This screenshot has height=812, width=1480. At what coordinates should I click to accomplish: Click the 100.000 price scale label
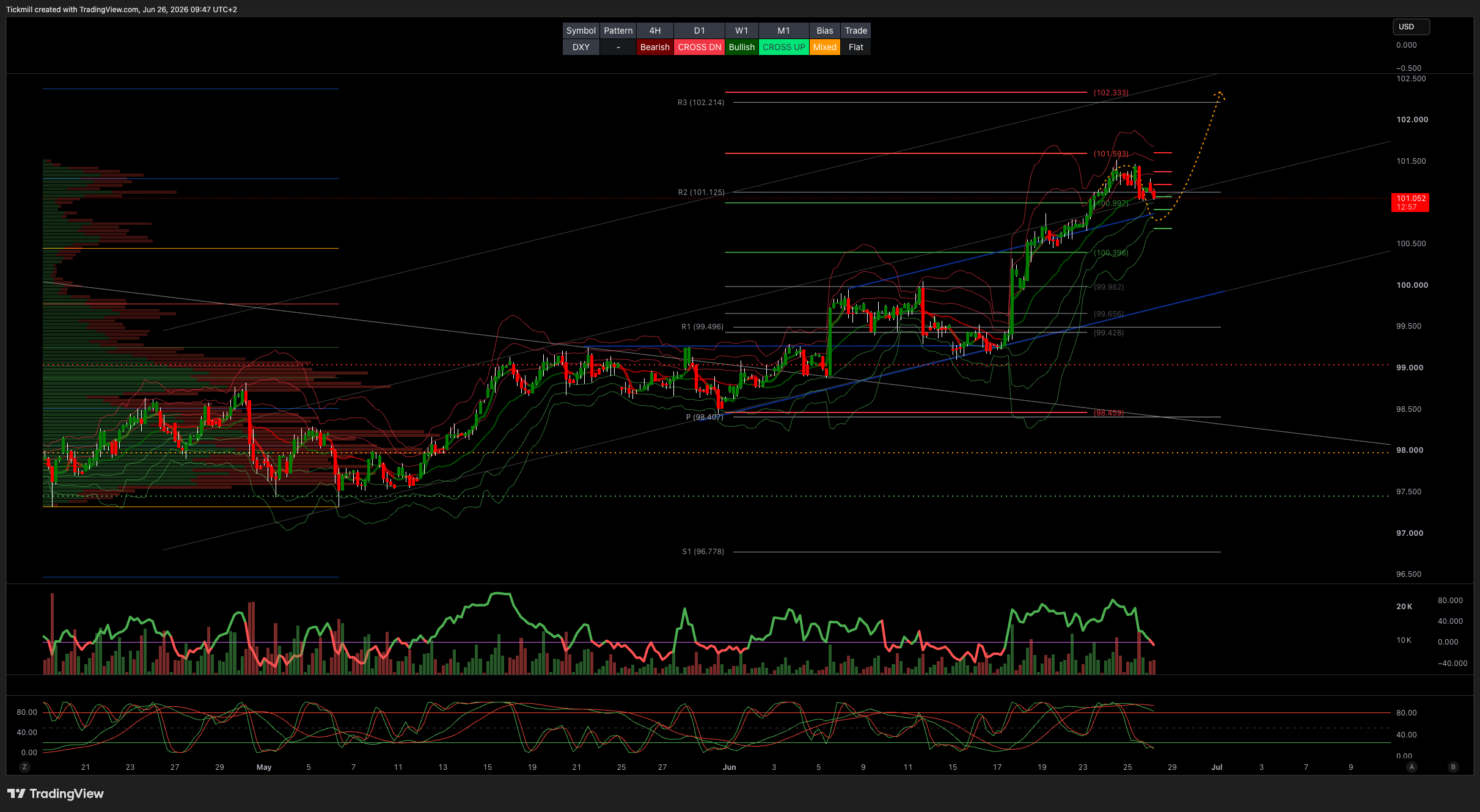1412,285
